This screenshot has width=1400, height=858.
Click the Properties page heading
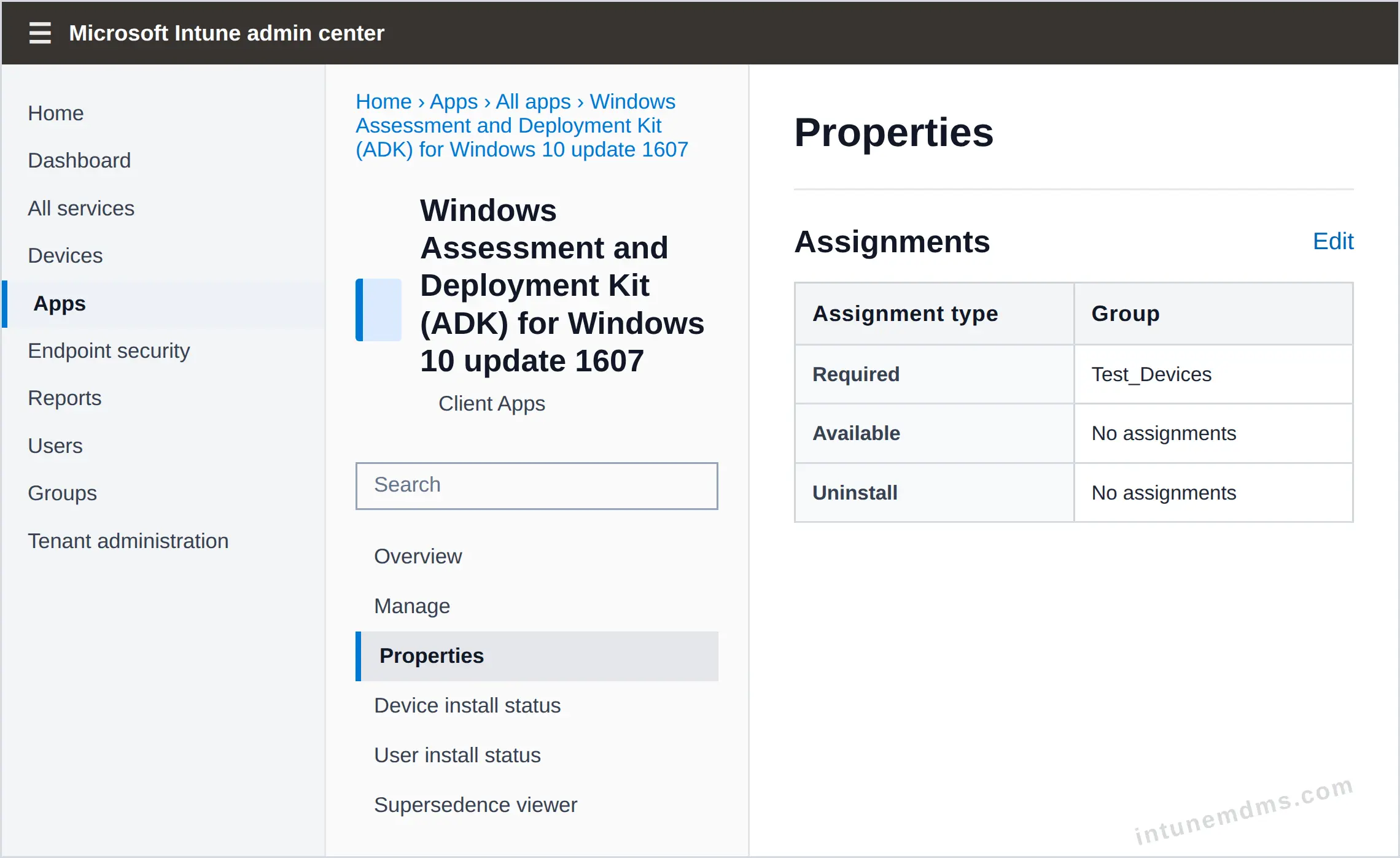point(893,133)
